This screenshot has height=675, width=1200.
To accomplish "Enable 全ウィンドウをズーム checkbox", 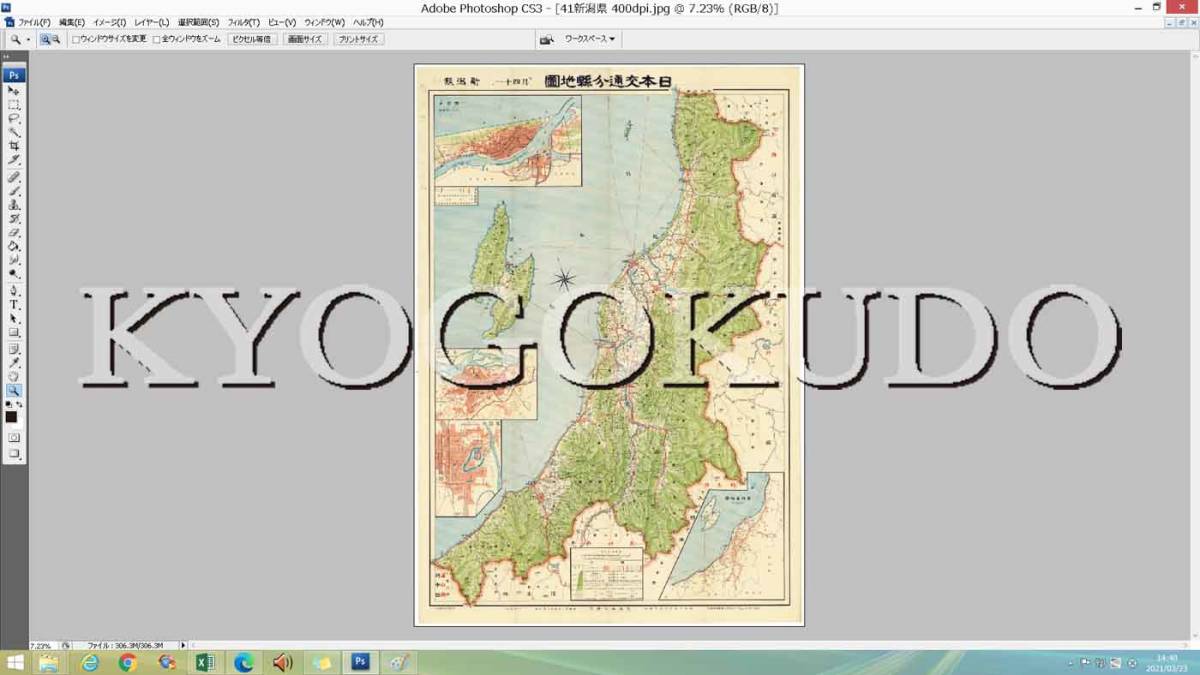I will (156, 40).
